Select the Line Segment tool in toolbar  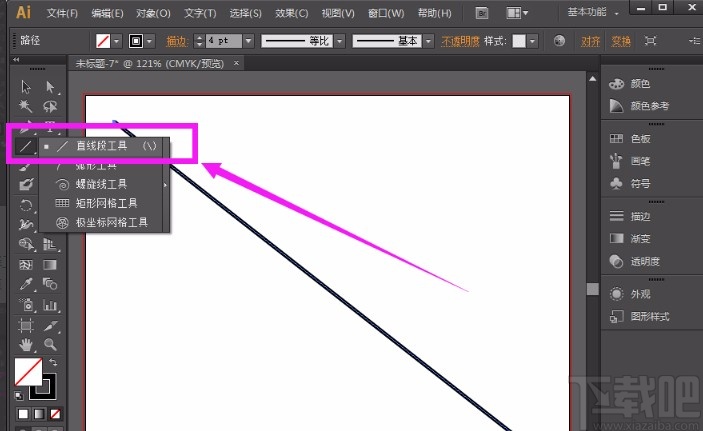[x=26, y=146]
